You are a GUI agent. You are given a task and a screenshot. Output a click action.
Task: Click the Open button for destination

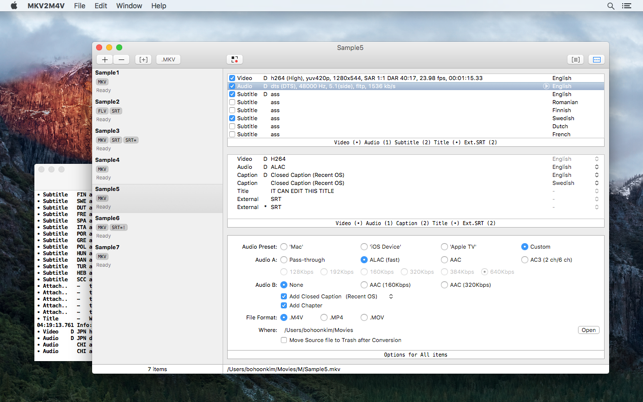click(588, 330)
